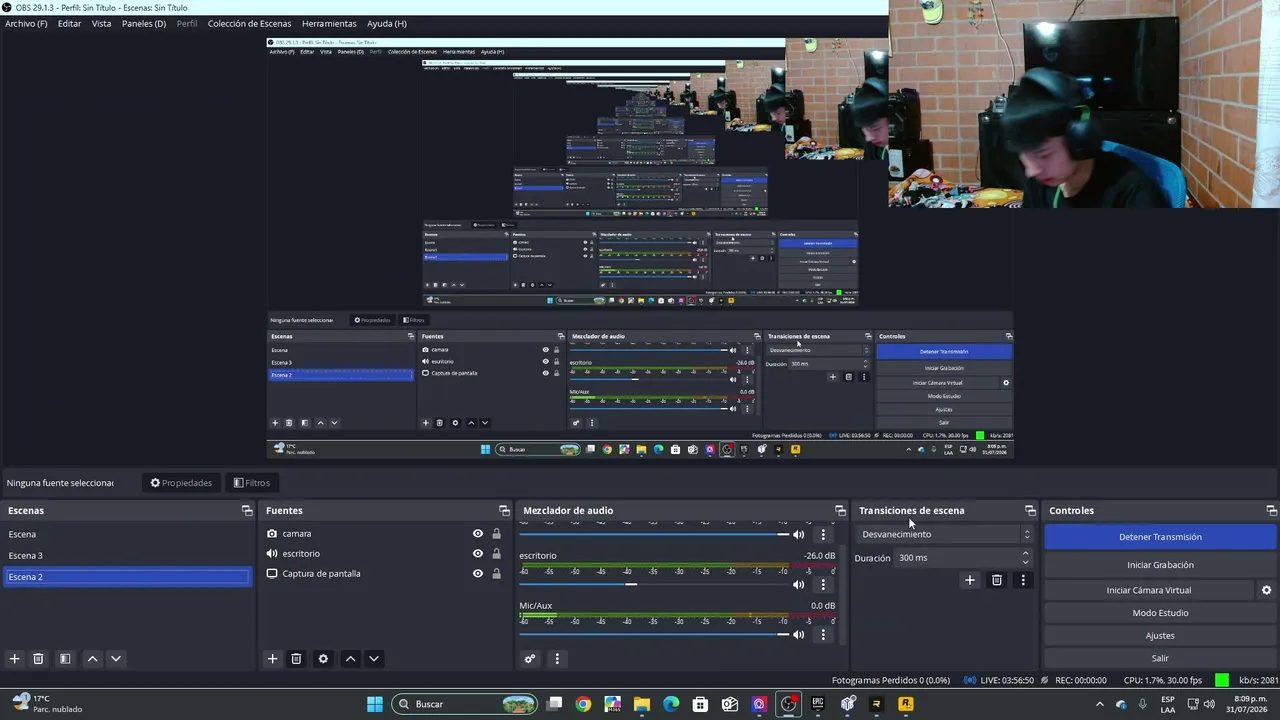Image resolution: width=1280 pixels, height=720 pixels.
Task: Add a new scene transition
Action: 969,580
